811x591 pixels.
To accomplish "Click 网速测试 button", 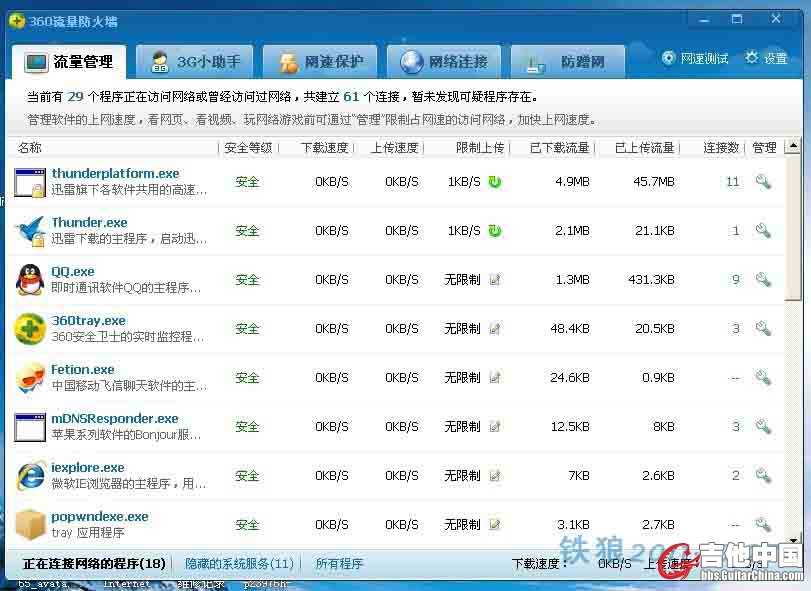I will [695, 59].
